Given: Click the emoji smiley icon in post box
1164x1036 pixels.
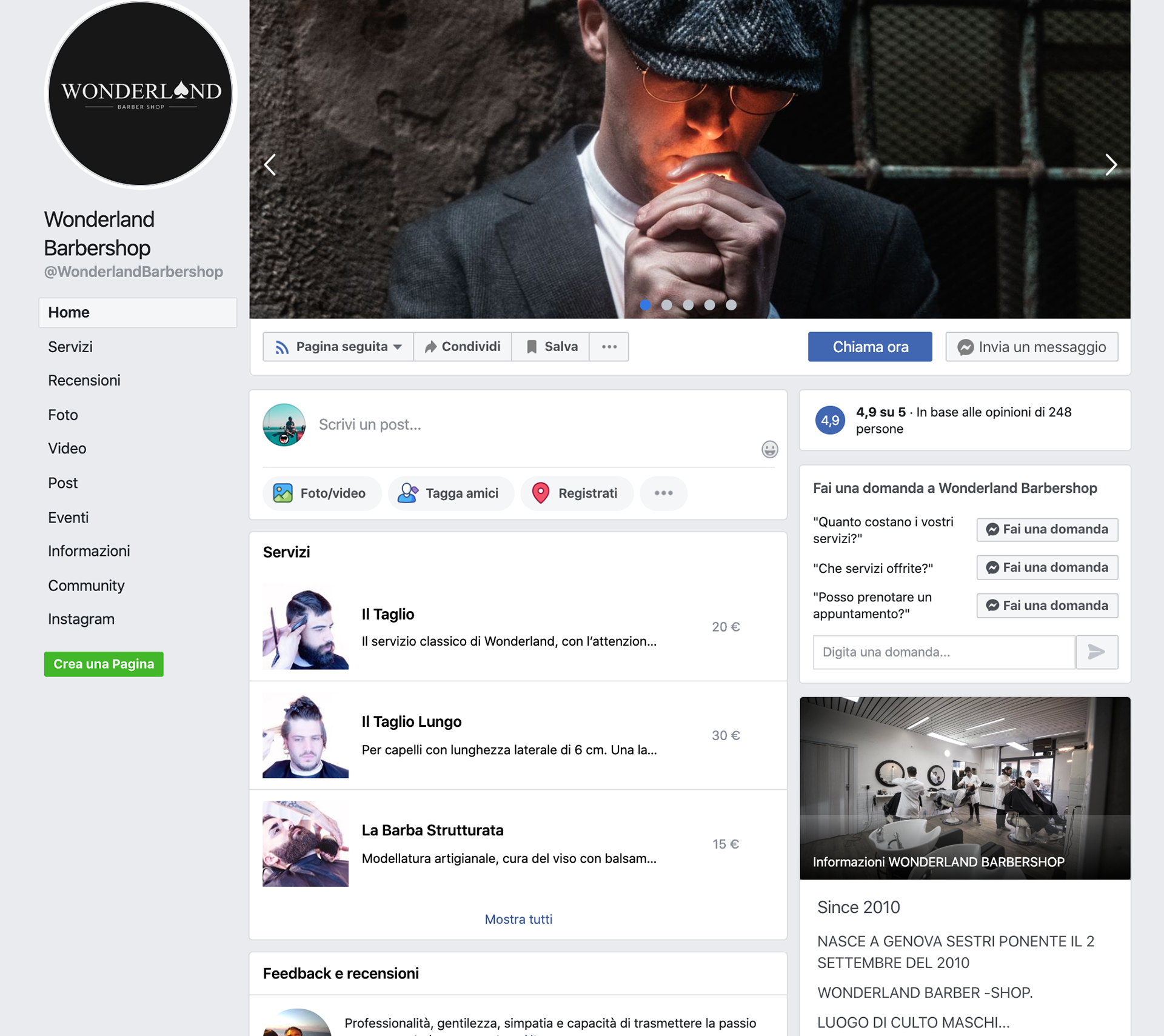Looking at the screenshot, I should click(769, 449).
